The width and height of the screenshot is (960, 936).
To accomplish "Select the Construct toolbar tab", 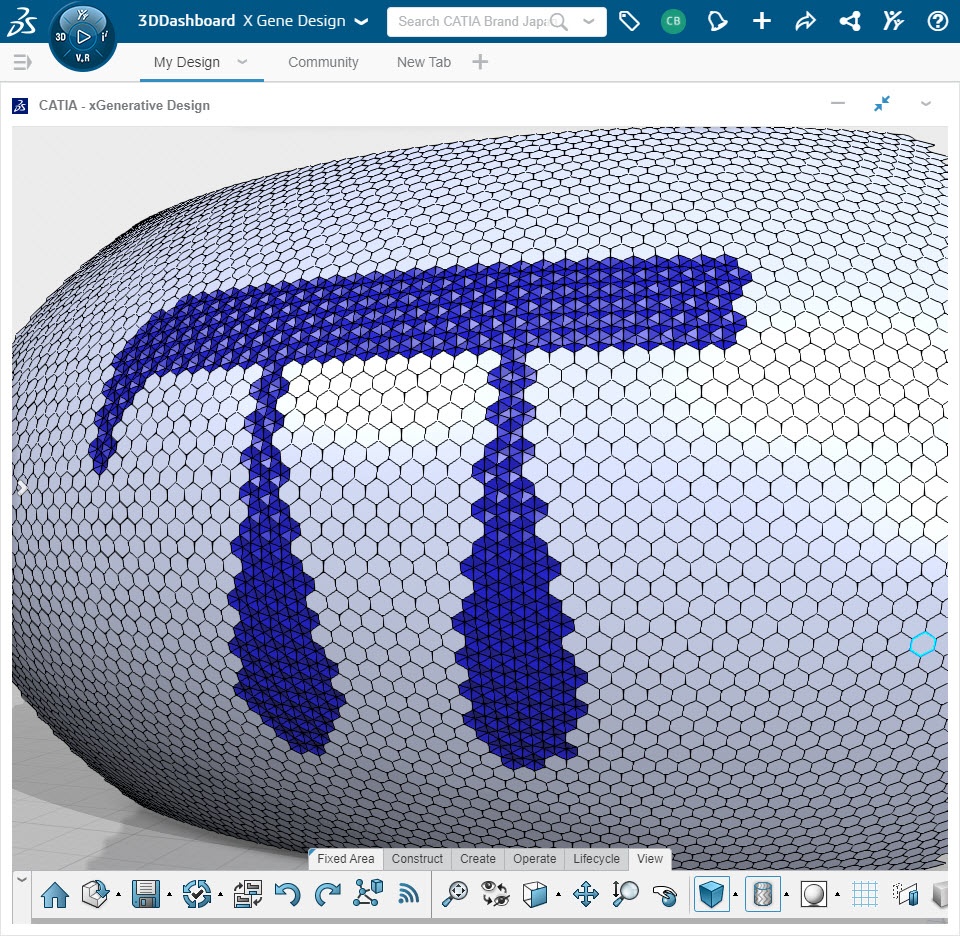I will [x=417, y=859].
